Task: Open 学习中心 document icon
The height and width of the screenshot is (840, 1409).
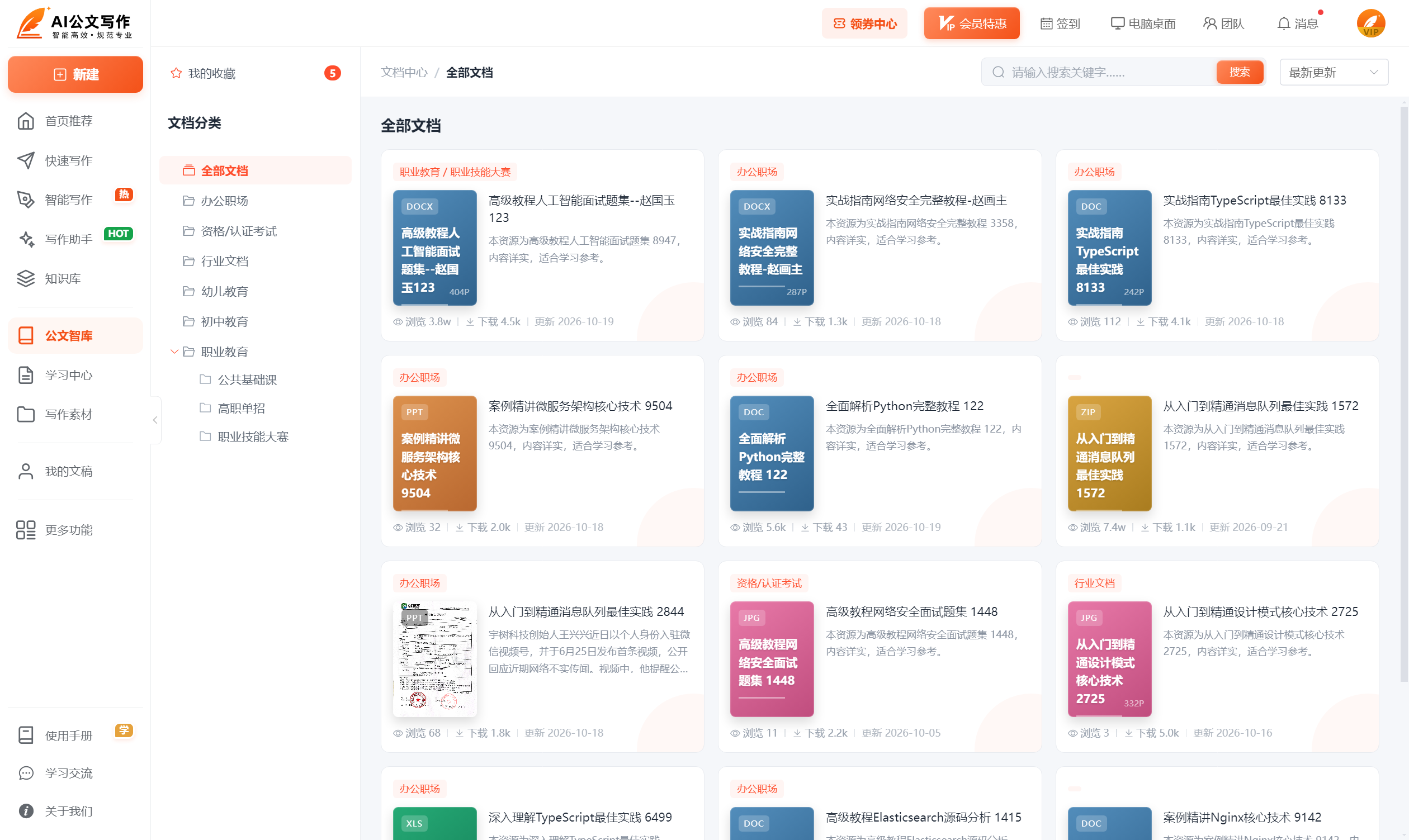Action: pyautogui.click(x=26, y=374)
